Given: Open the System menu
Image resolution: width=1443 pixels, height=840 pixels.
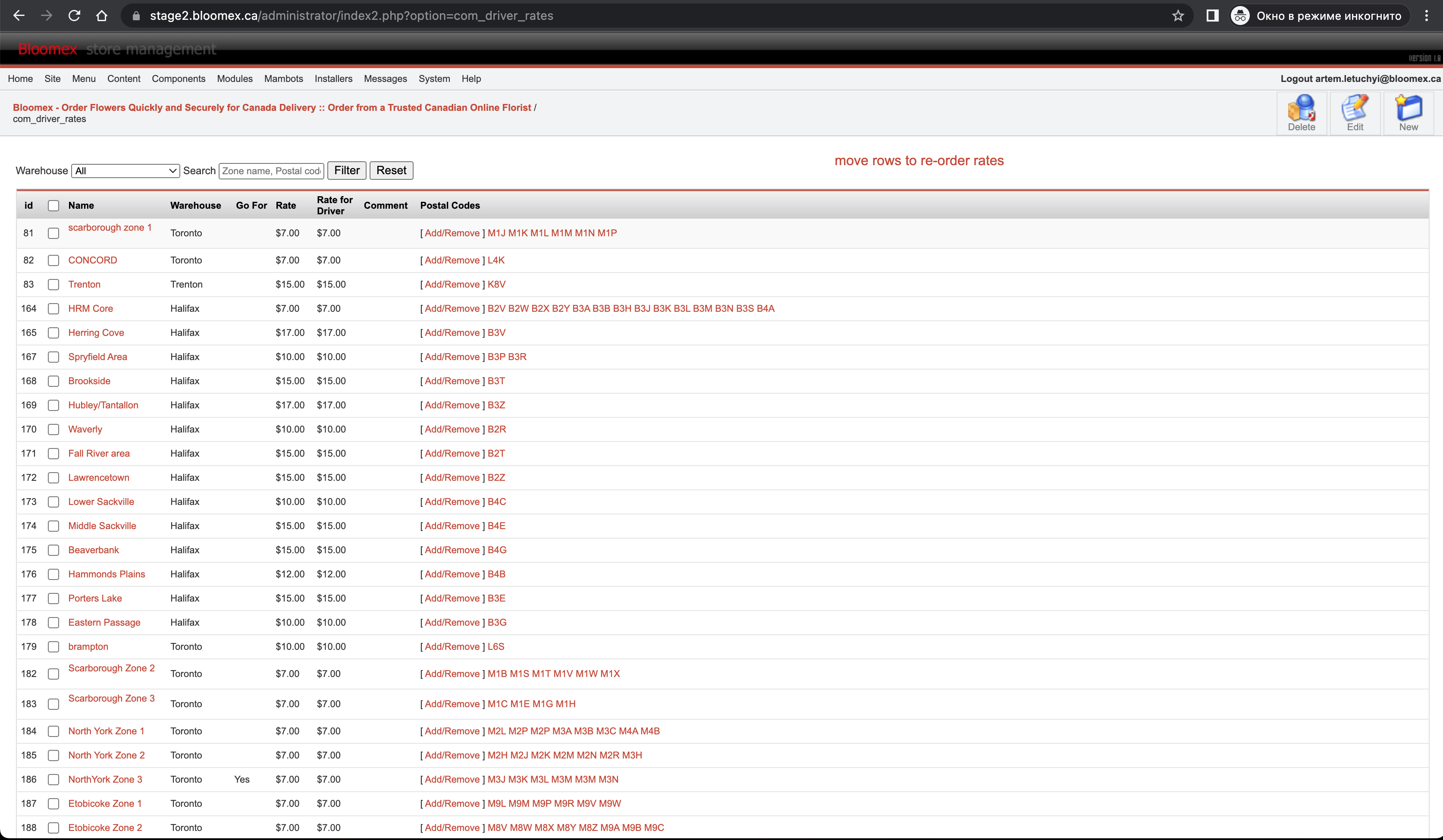Looking at the screenshot, I should [x=434, y=78].
